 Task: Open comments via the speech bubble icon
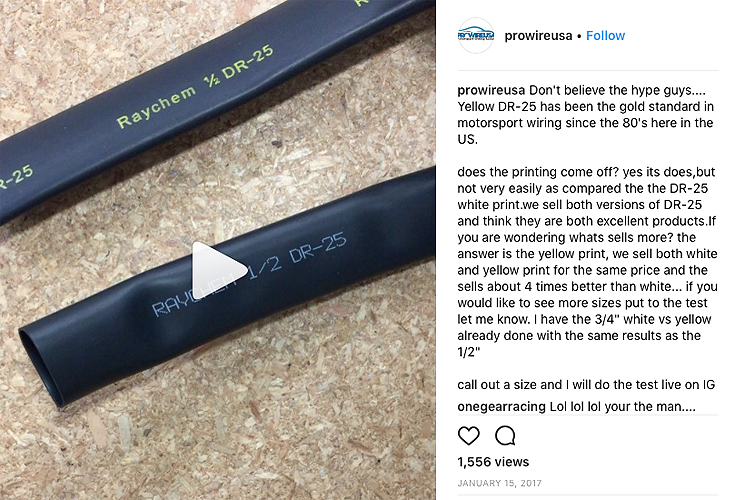(x=505, y=436)
